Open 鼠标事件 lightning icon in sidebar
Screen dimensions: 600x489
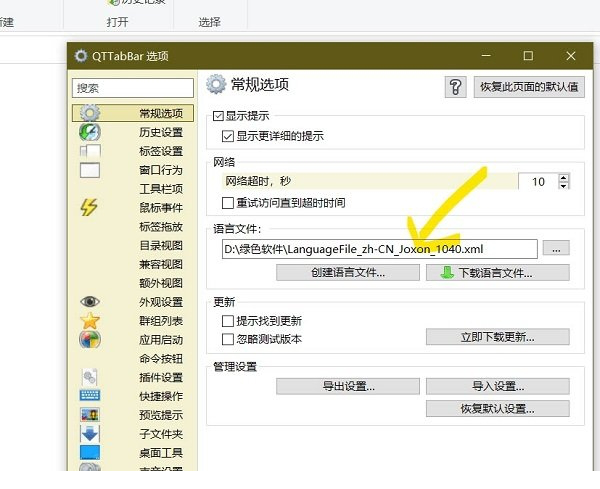point(89,207)
